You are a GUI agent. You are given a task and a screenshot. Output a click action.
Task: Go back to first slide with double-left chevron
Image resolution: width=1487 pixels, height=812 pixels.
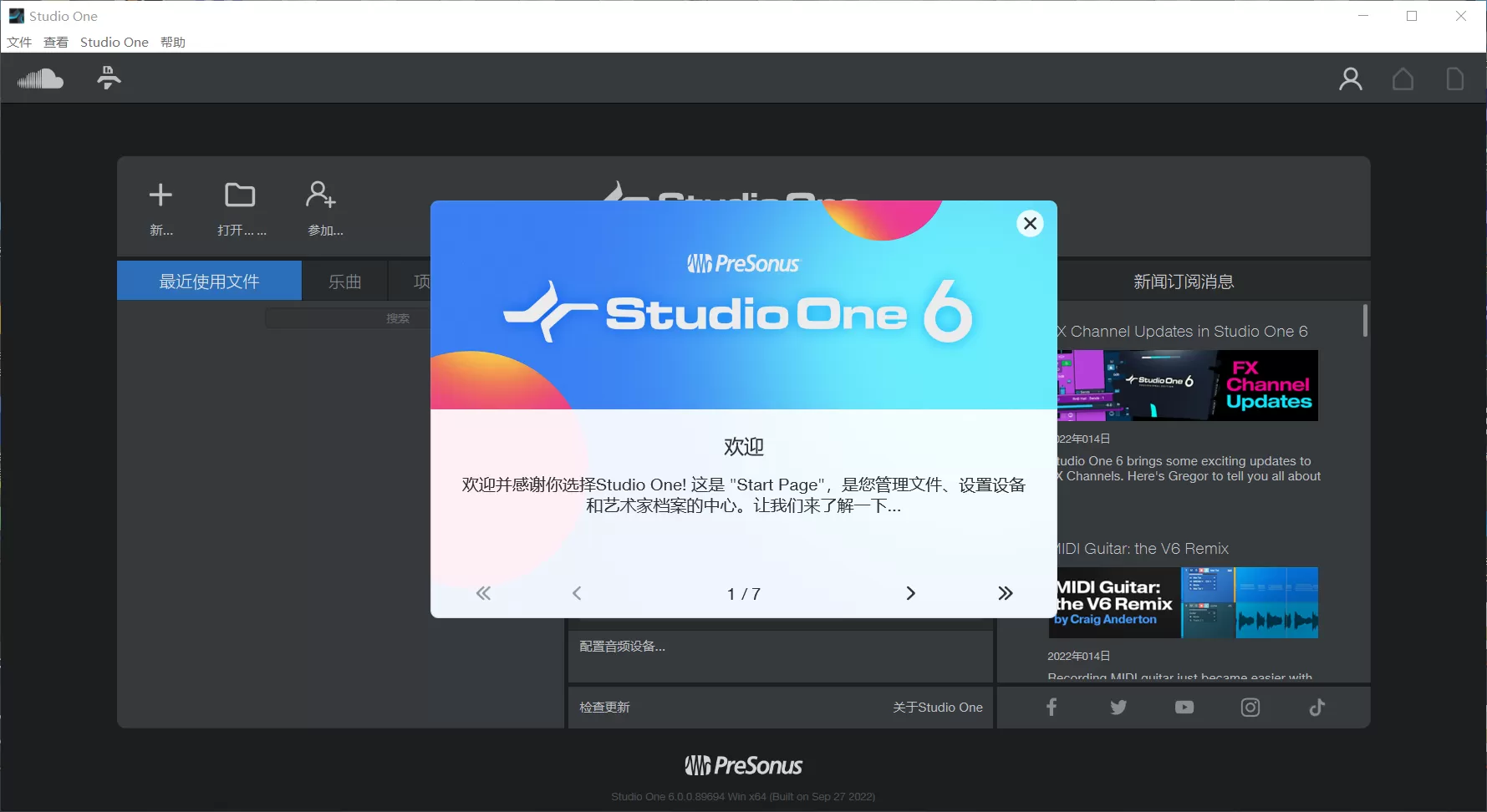point(483,593)
